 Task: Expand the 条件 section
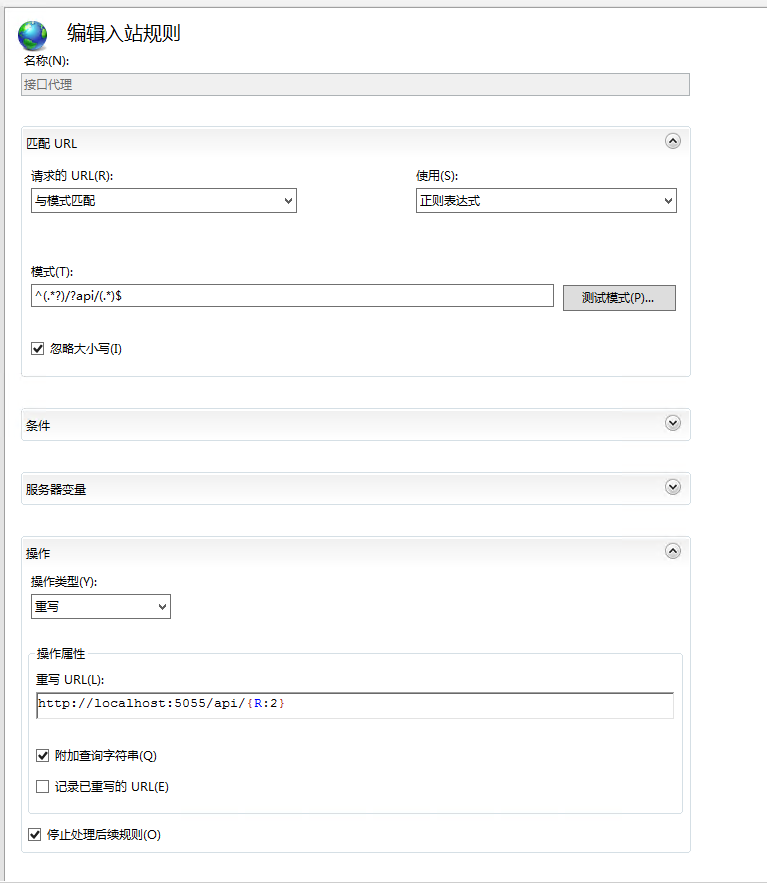(672, 423)
